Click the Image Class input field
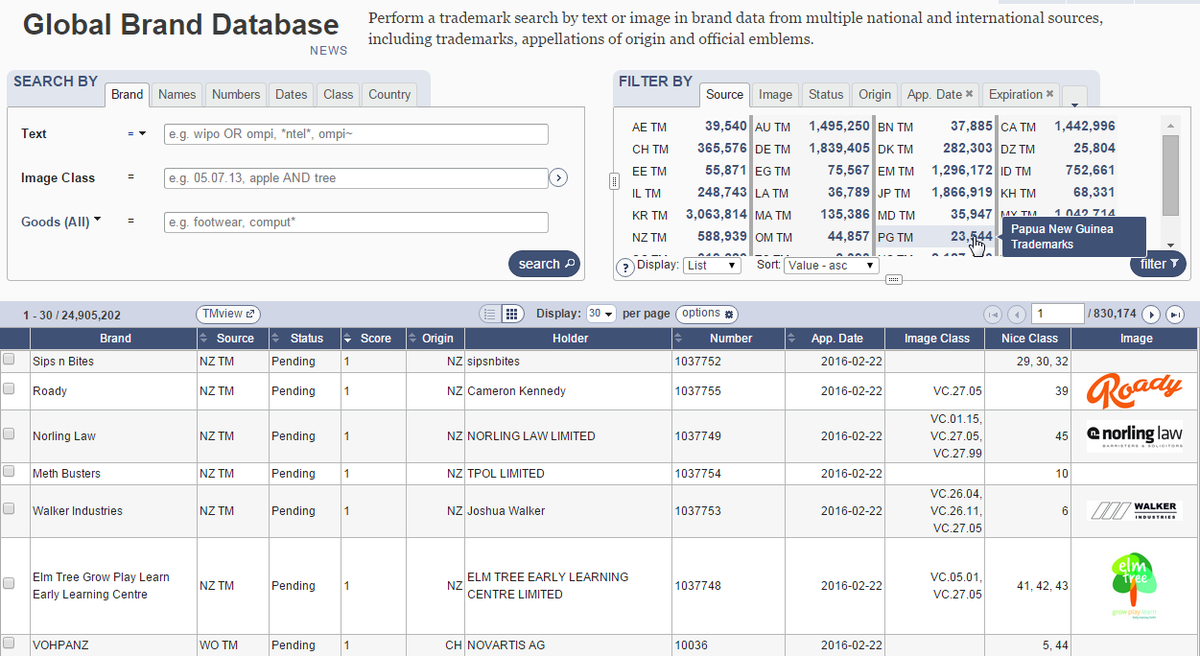Screen dimensions: 1200x656 click(x=356, y=178)
